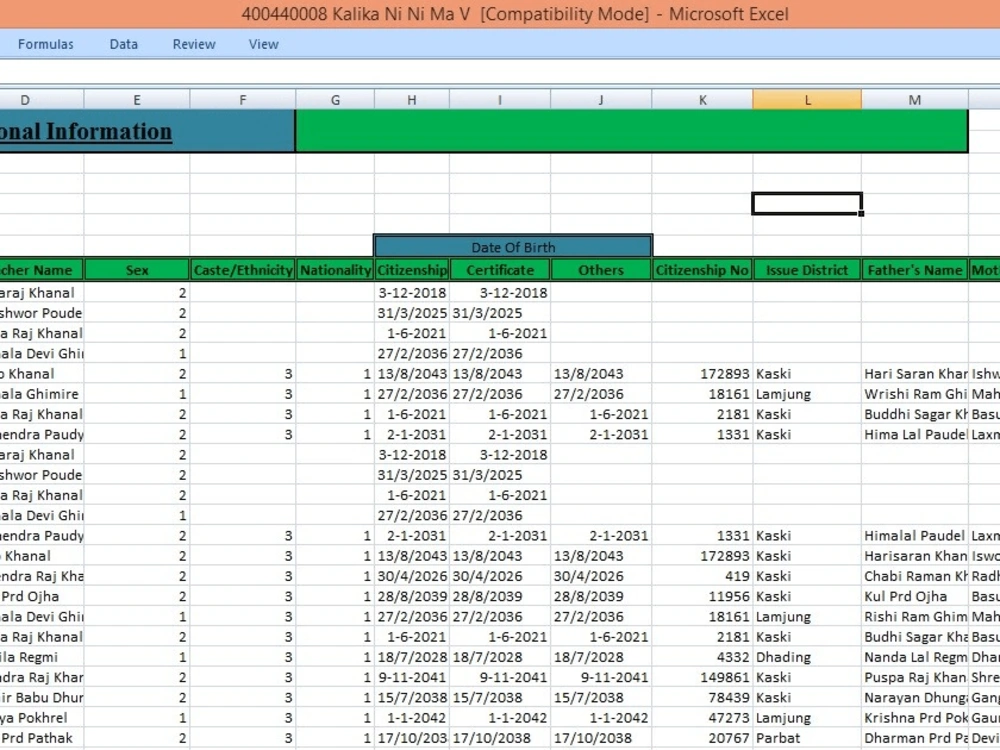1000x750 pixels.
Task: Open the Formulas ribbon tab
Action: point(46,44)
